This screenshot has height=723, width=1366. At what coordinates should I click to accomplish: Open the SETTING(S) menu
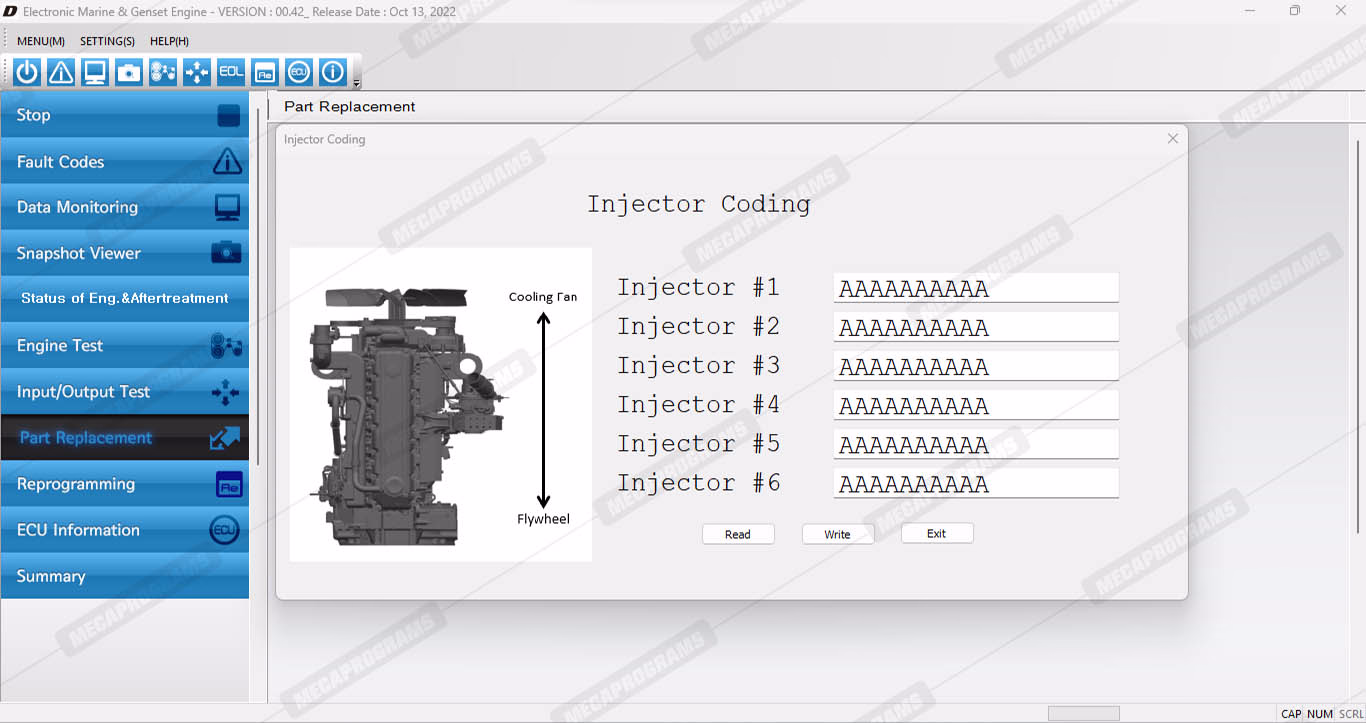click(x=107, y=41)
